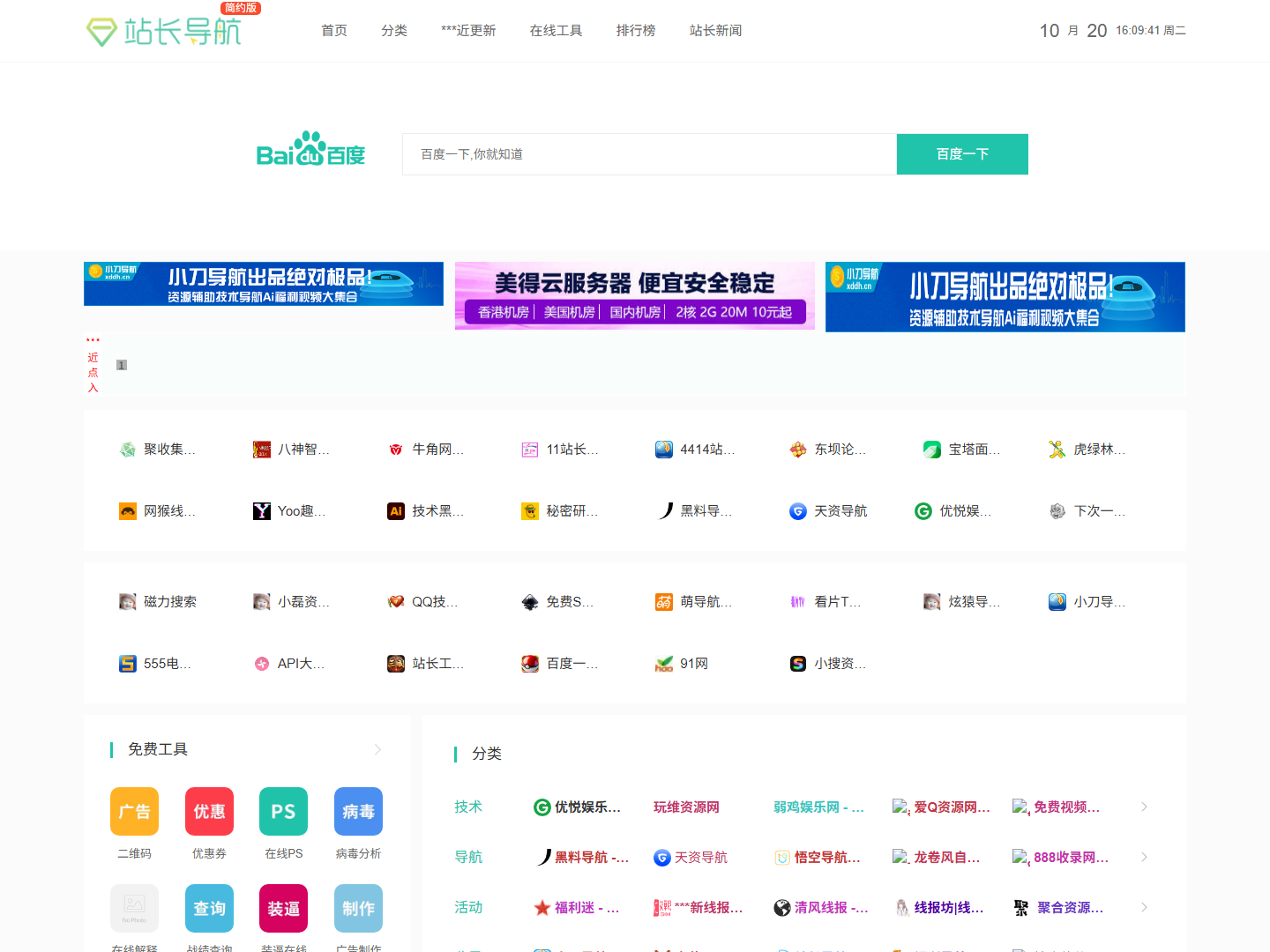Image resolution: width=1270 pixels, height=952 pixels.
Task: Click the left 小刀导航 banner ad
Action: (264, 284)
